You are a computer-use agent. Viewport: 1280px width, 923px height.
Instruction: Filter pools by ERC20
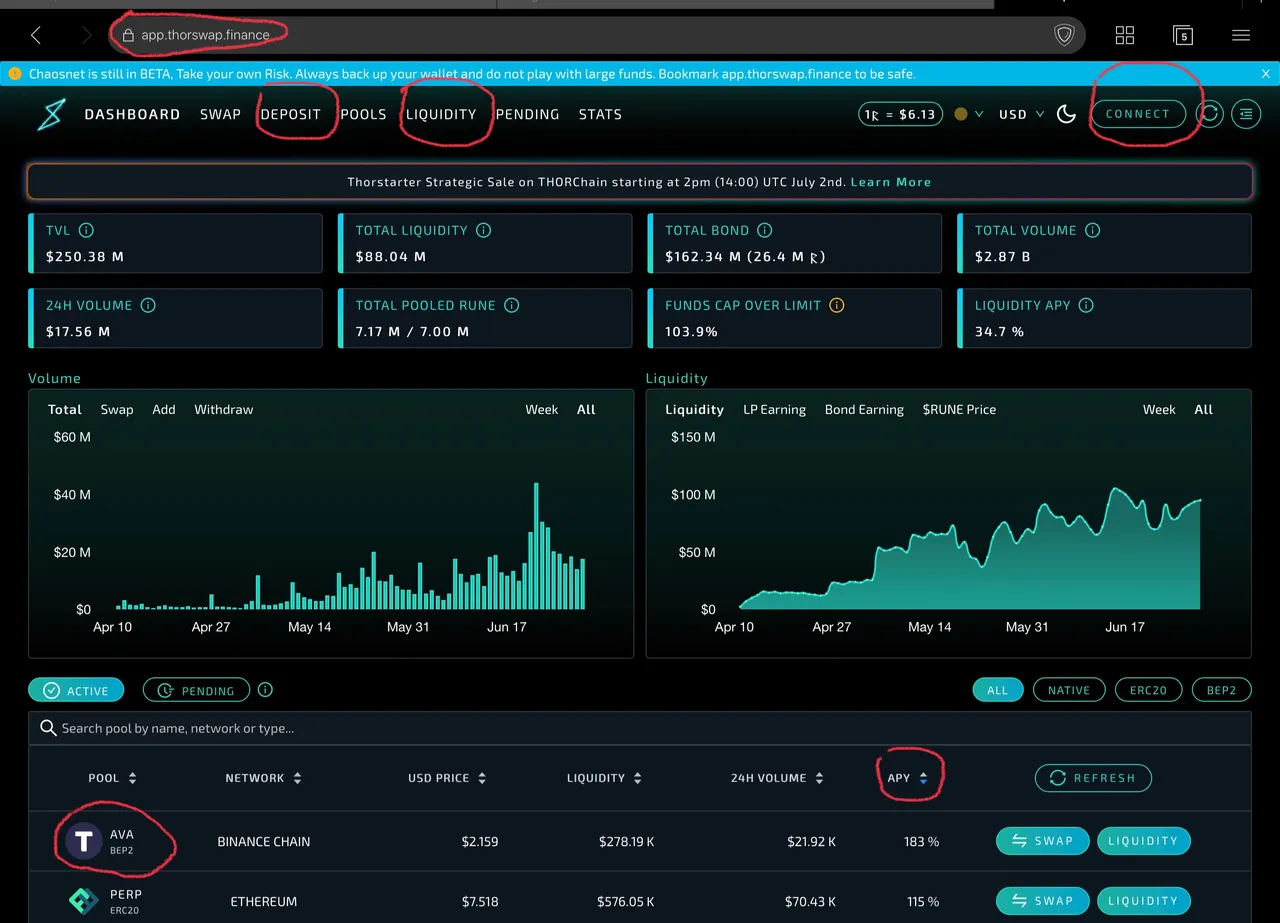pos(1148,690)
